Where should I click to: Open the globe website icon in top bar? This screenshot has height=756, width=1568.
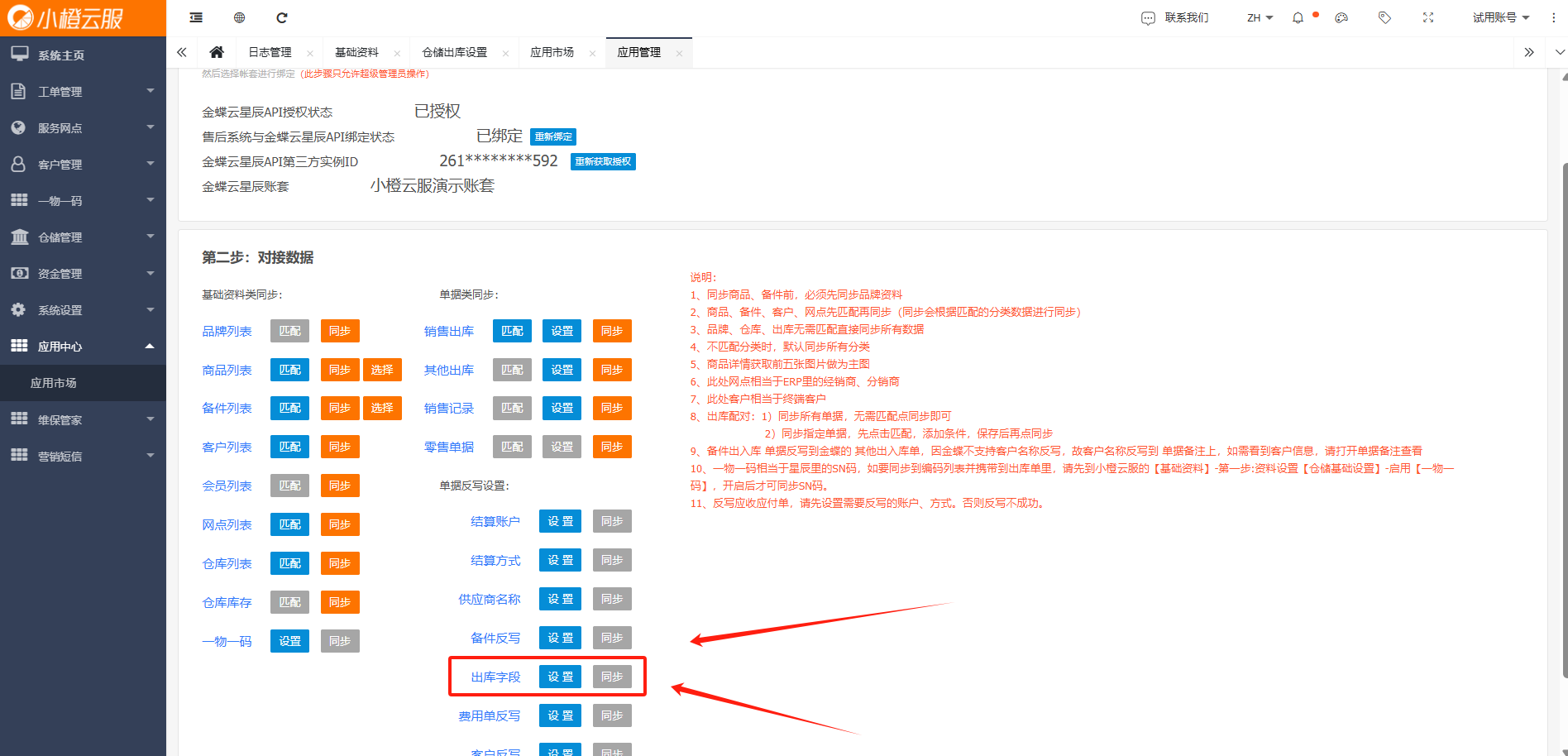click(x=239, y=17)
